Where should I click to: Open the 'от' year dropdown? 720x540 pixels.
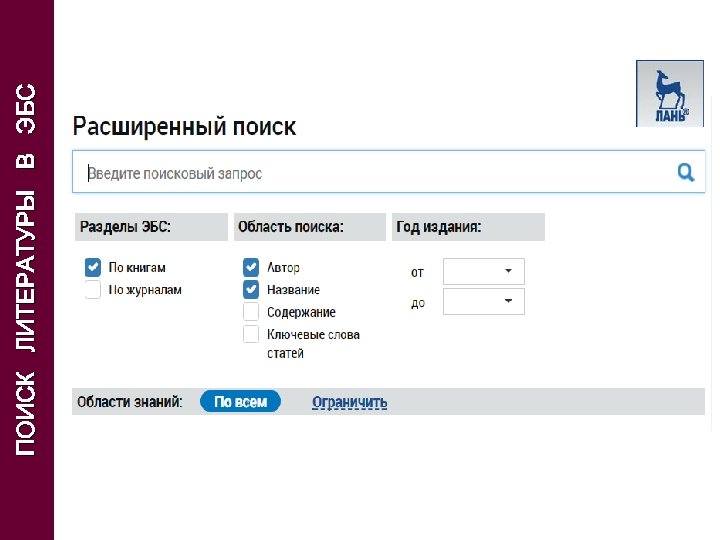[x=484, y=271]
